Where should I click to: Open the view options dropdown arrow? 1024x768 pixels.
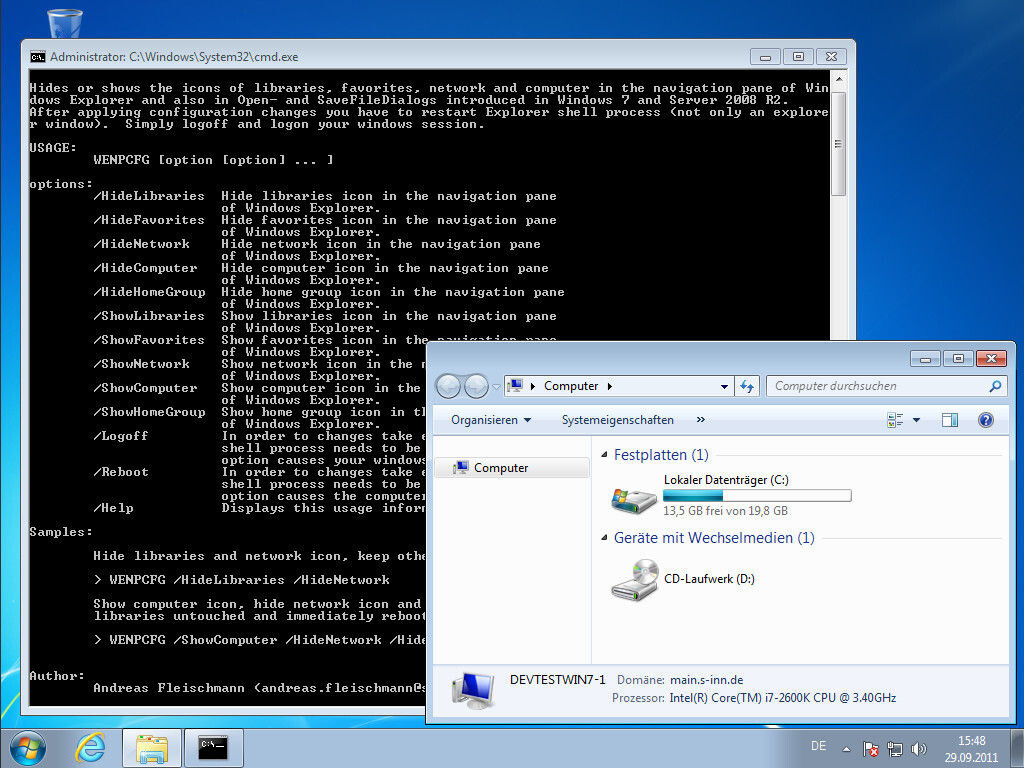click(x=916, y=420)
